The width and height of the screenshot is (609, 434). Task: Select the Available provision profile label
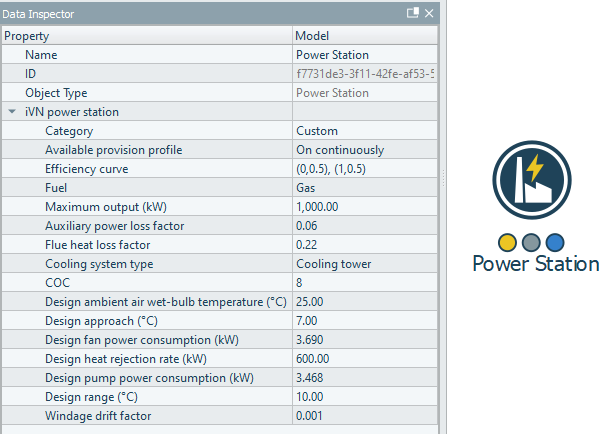[x=113, y=150]
